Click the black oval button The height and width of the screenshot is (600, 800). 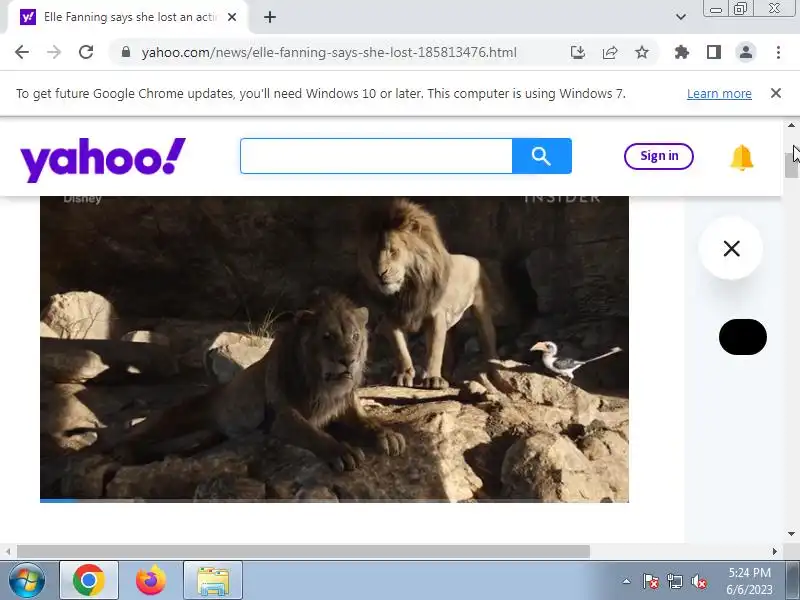(x=742, y=337)
